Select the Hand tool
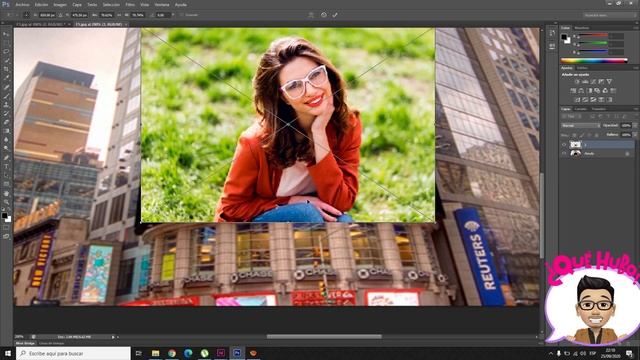The width and height of the screenshot is (640, 360). pyautogui.click(x=6, y=193)
